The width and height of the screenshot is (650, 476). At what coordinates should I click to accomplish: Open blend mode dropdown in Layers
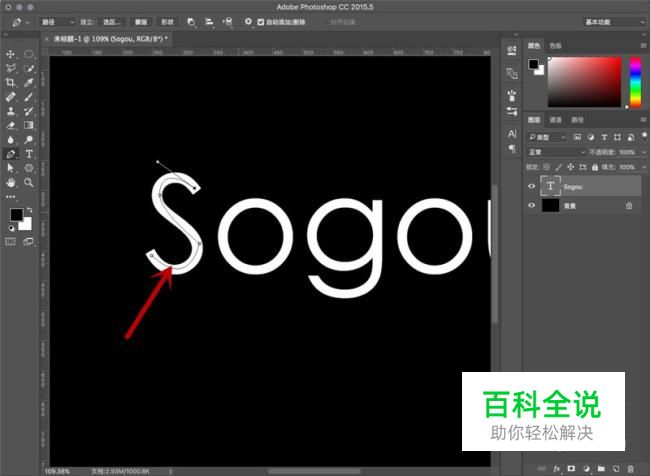click(556, 152)
